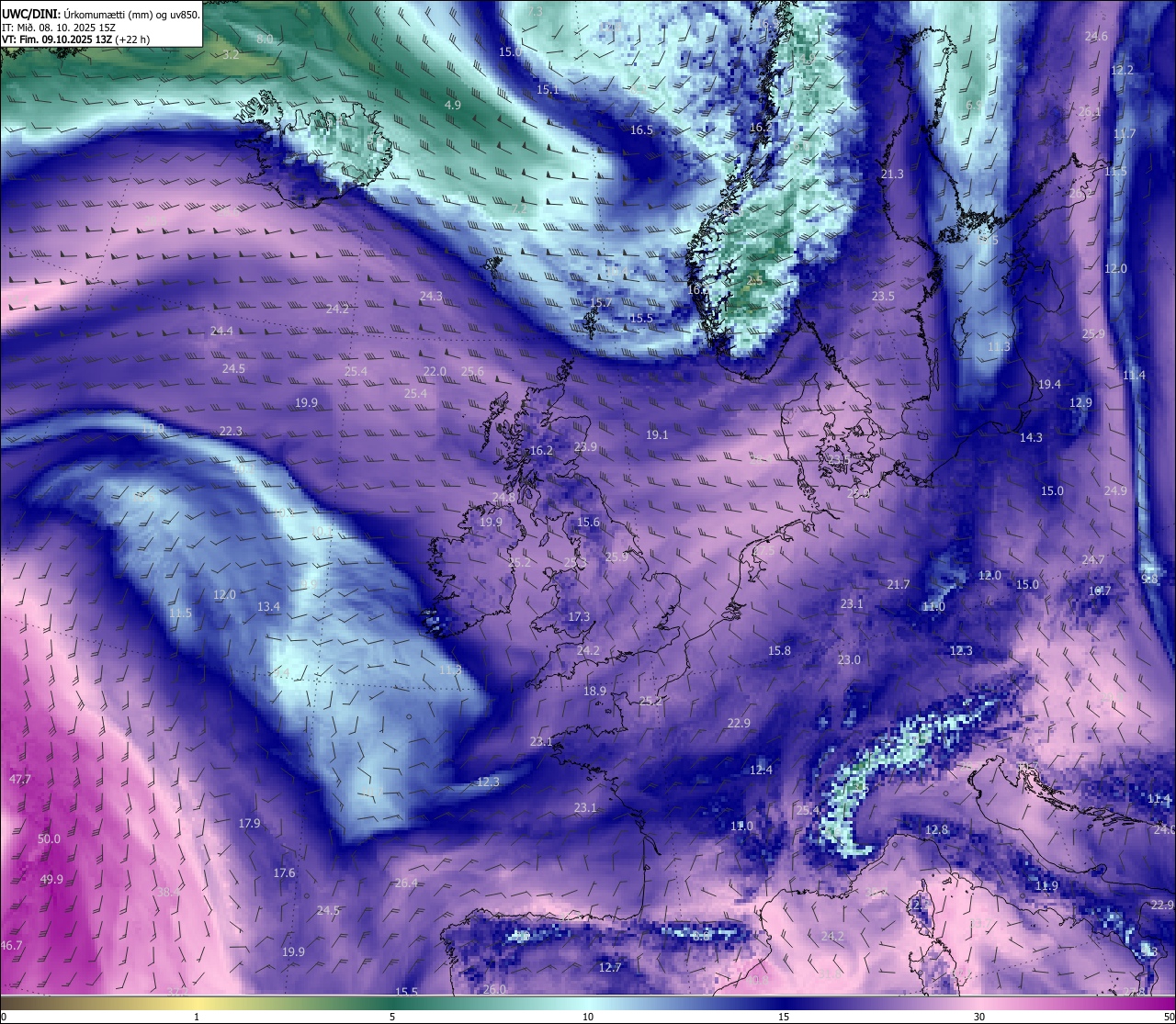Click the 24.6 value label

(x=1096, y=37)
